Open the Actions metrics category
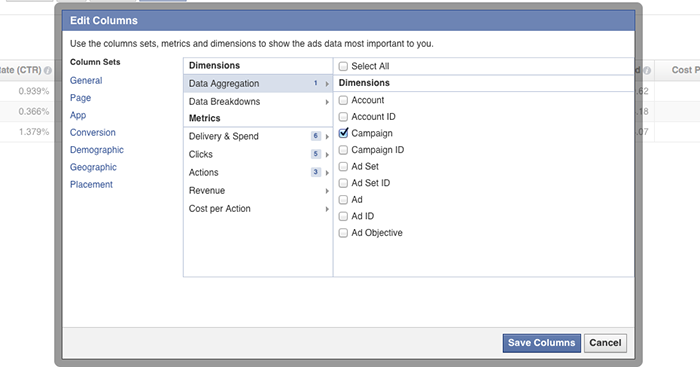 (258, 172)
